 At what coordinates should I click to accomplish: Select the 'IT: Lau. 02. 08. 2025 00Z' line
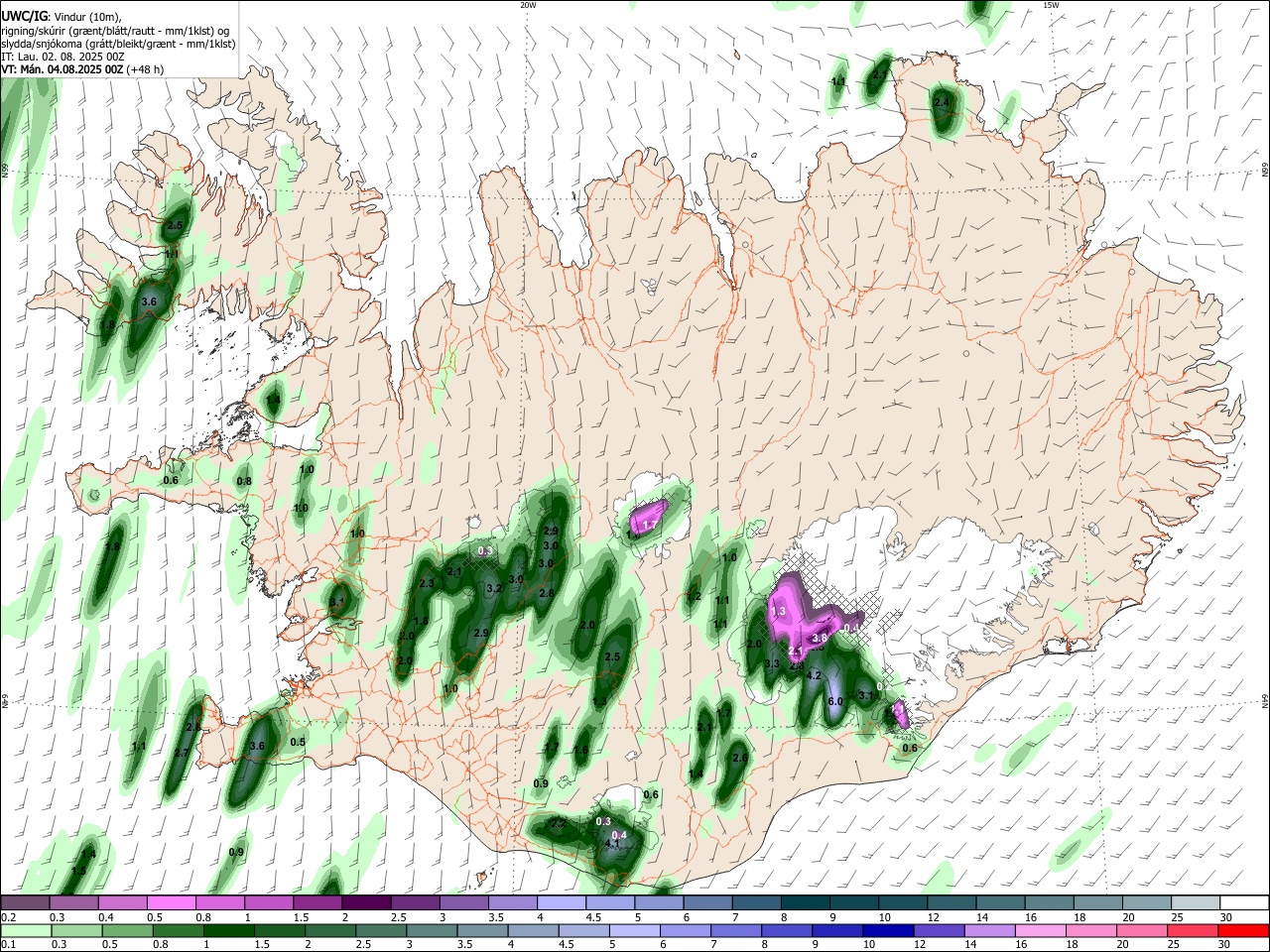[63, 57]
